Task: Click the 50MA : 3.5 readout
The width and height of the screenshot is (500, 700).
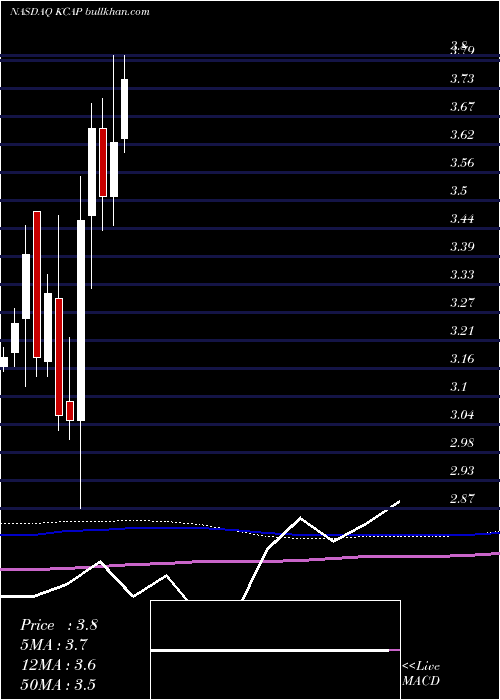Action: coord(58,685)
